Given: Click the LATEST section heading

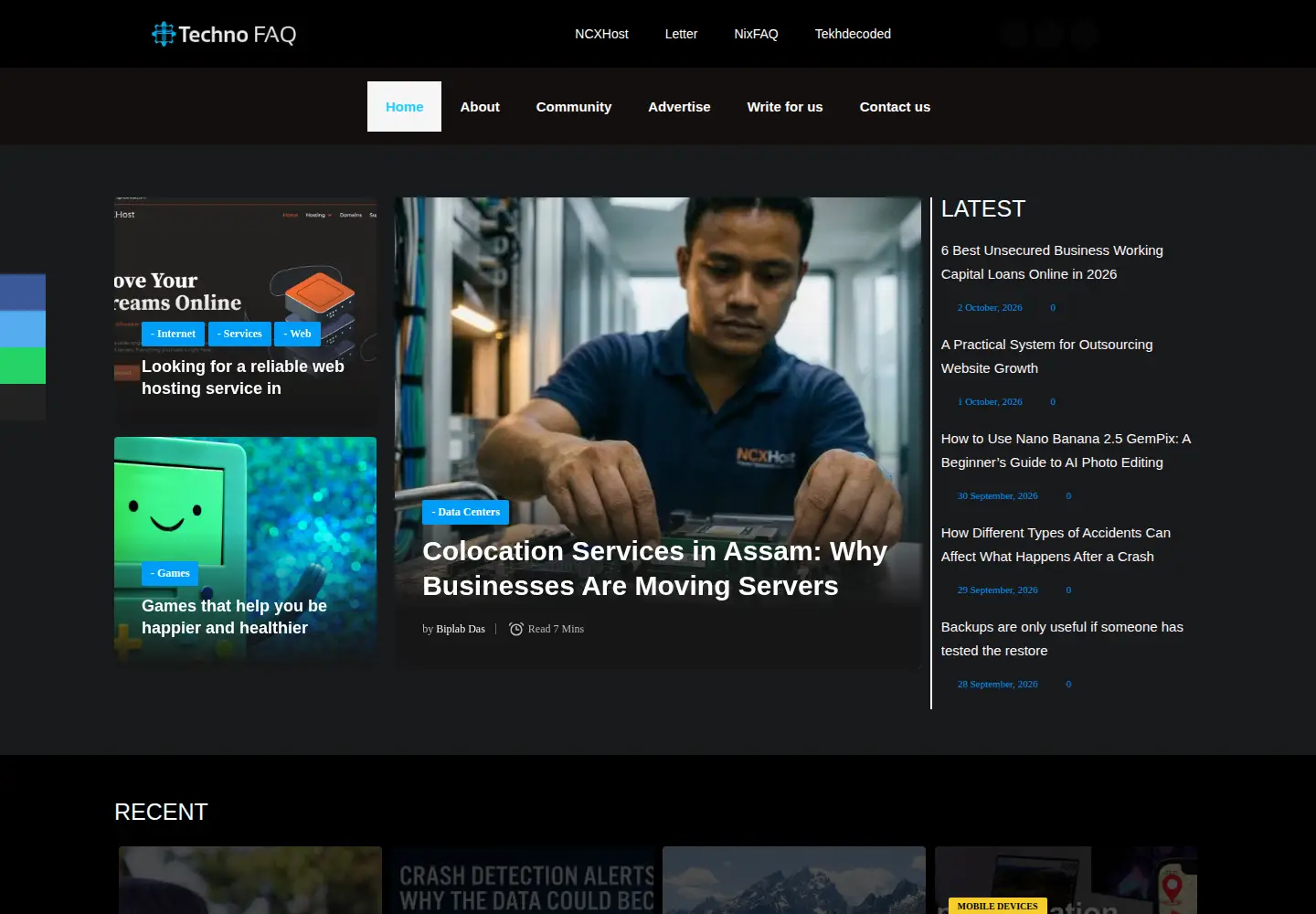Looking at the screenshot, I should click(x=983, y=209).
